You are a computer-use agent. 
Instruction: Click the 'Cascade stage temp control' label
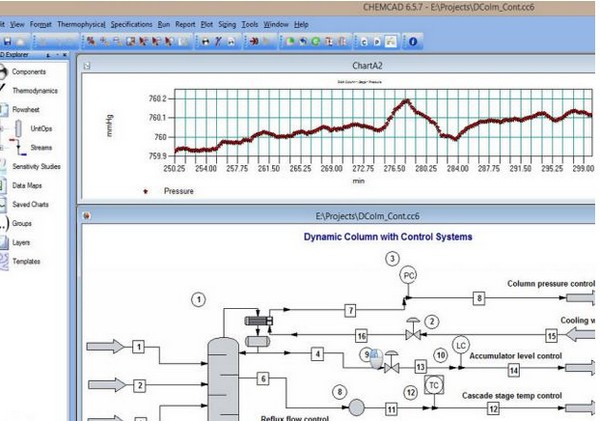coord(512,395)
